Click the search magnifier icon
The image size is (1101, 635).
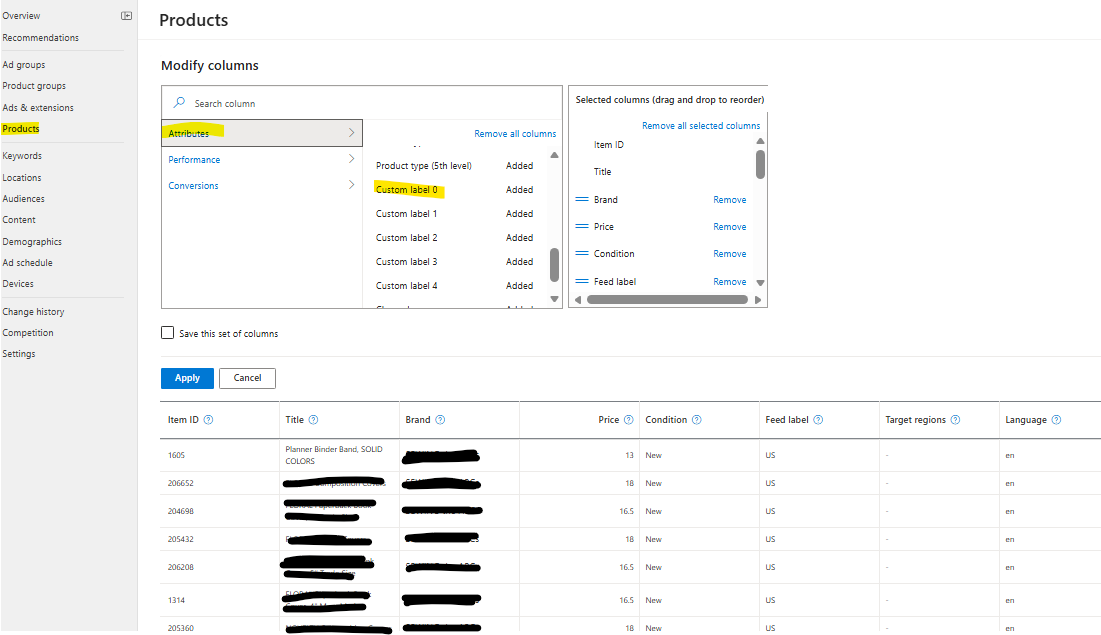tap(180, 103)
